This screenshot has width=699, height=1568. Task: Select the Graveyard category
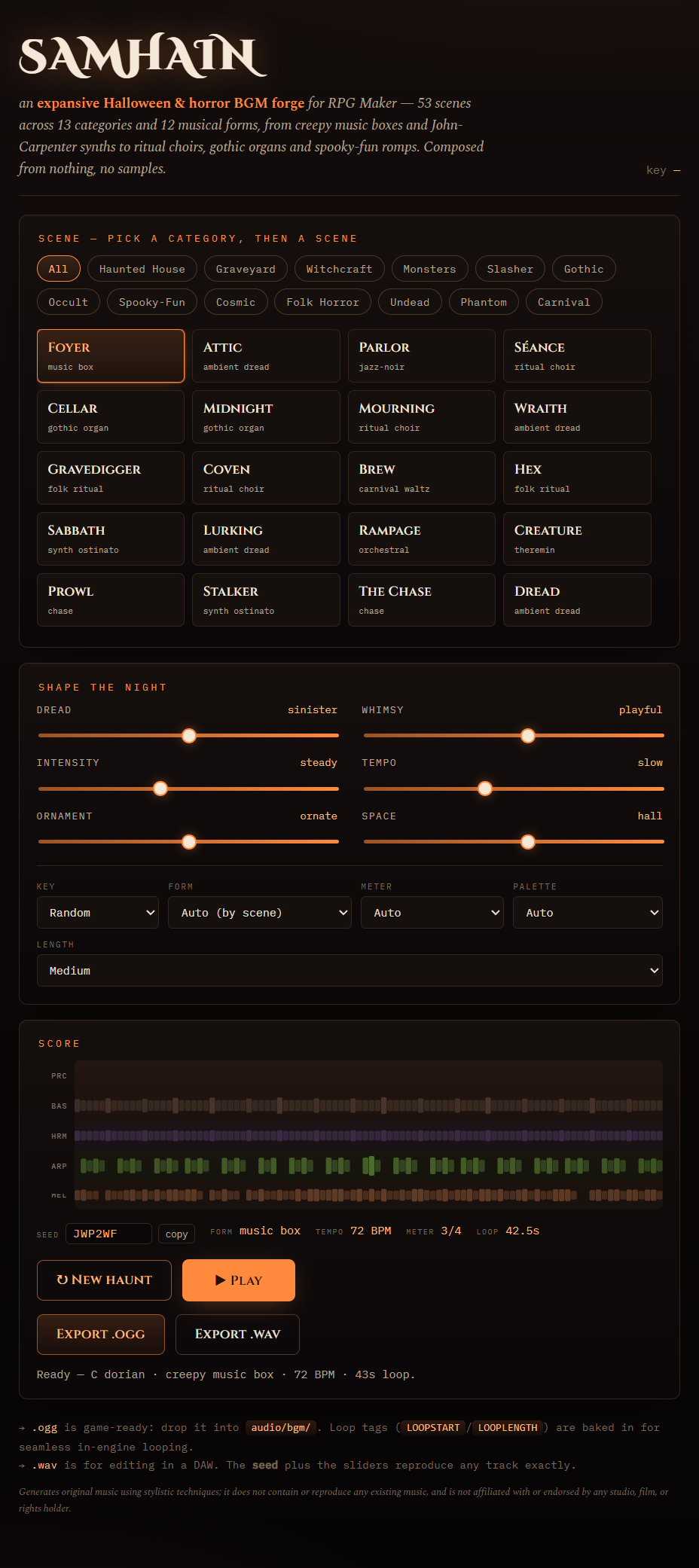(x=246, y=269)
